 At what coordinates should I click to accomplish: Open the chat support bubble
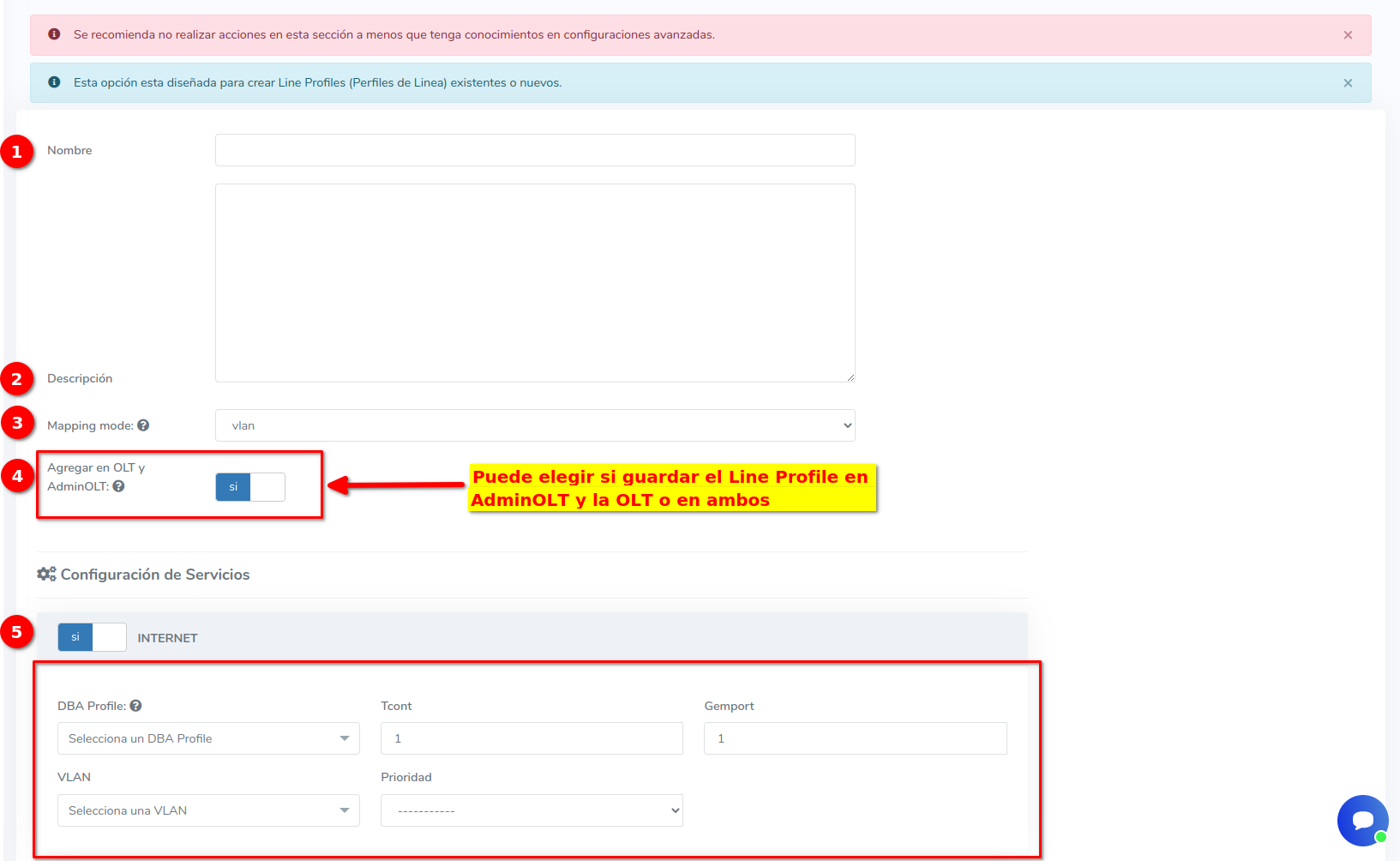click(x=1362, y=821)
